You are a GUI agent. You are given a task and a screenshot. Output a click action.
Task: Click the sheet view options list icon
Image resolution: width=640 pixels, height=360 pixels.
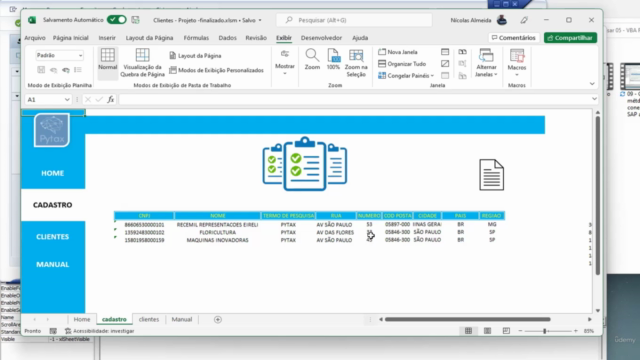pos(78,70)
